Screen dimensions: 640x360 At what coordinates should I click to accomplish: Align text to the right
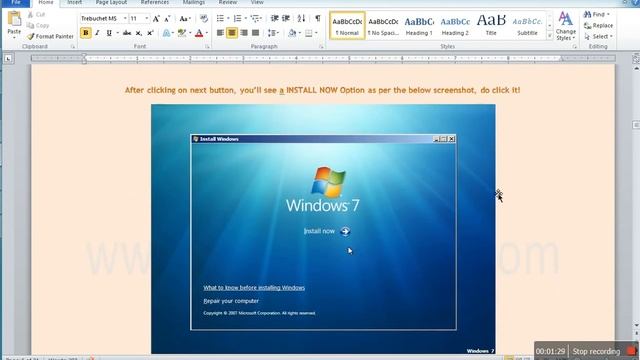pyautogui.click(x=244, y=33)
